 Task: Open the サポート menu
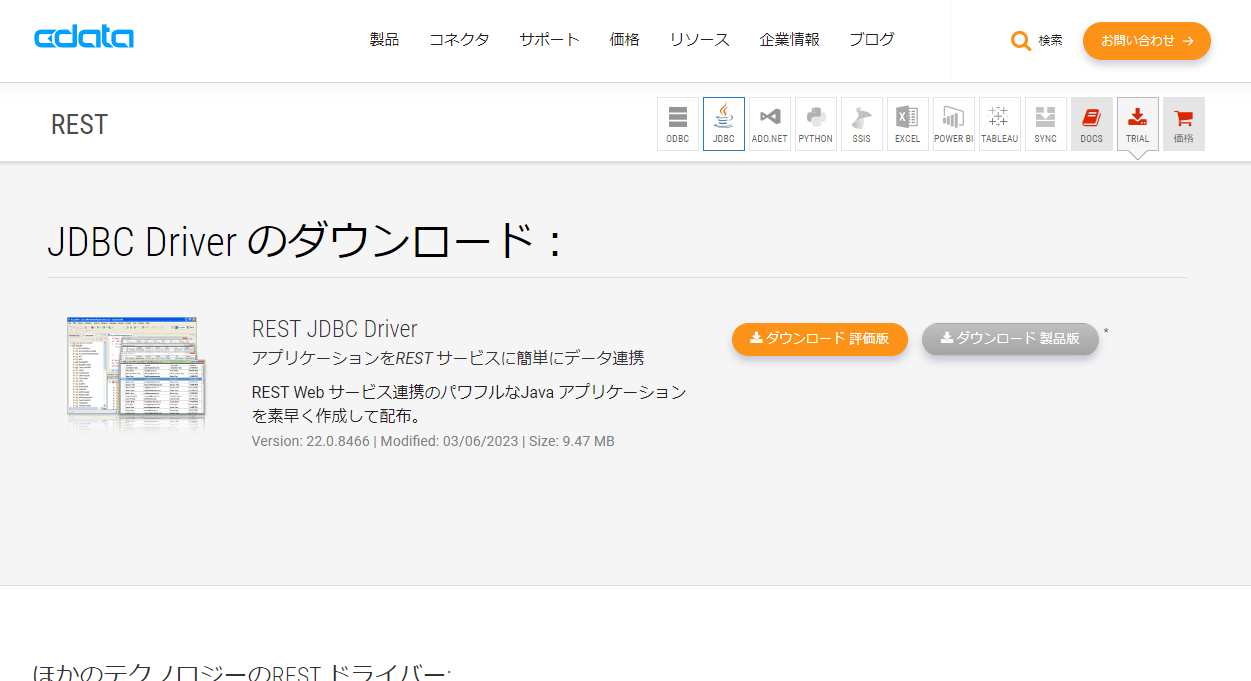pyautogui.click(x=549, y=40)
